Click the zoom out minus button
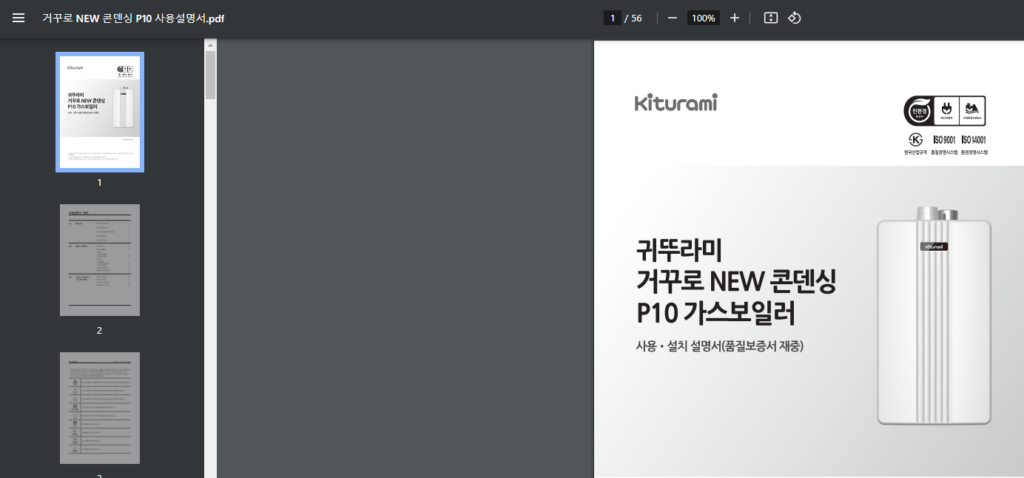Image resolution: width=1024 pixels, height=478 pixels. pyautogui.click(x=672, y=18)
